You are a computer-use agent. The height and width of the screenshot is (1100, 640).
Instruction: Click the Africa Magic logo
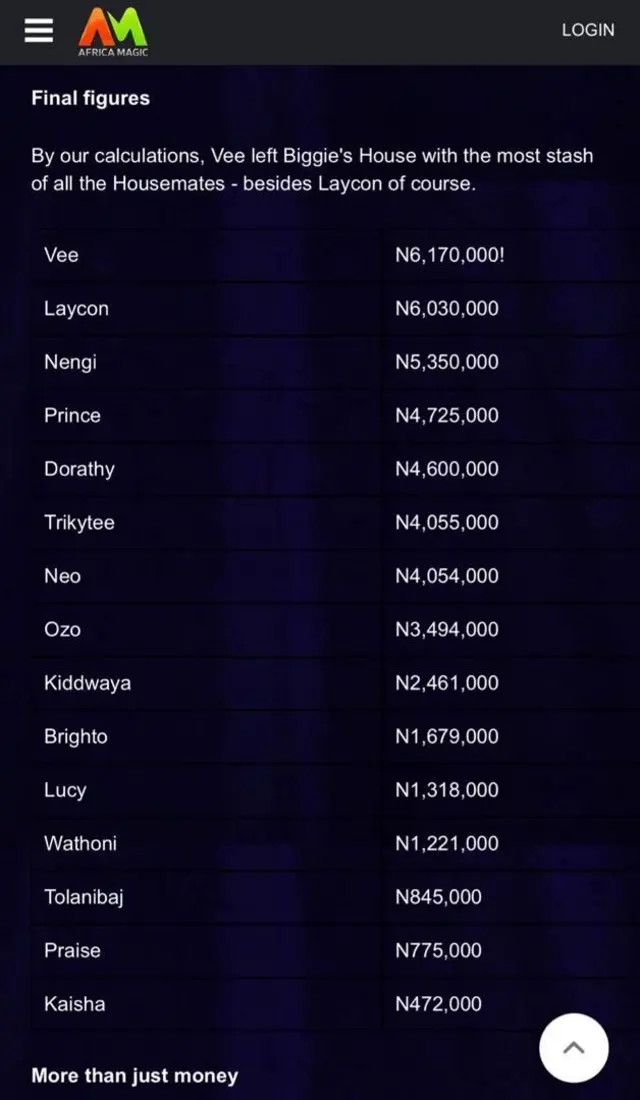112,30
